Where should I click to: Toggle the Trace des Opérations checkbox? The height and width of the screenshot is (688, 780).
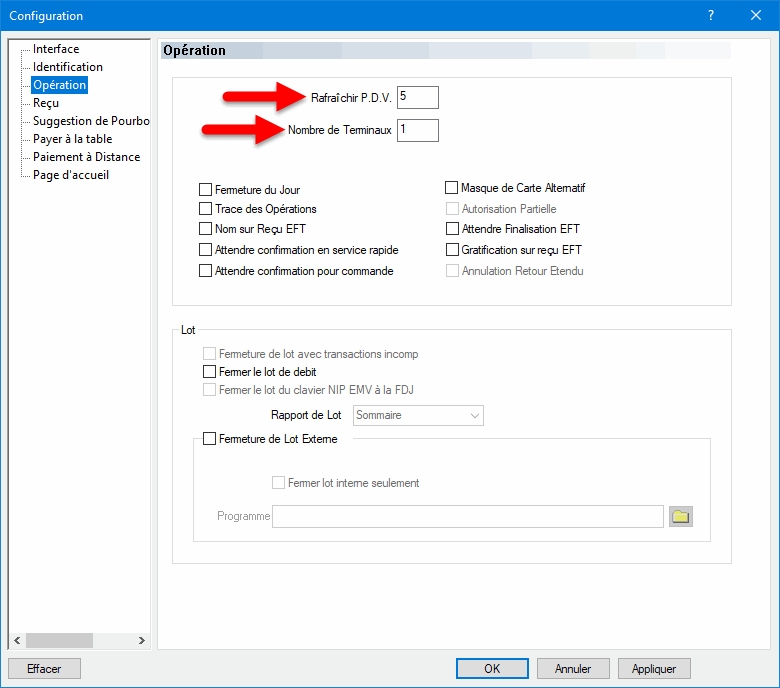click(x=206, y=209)
